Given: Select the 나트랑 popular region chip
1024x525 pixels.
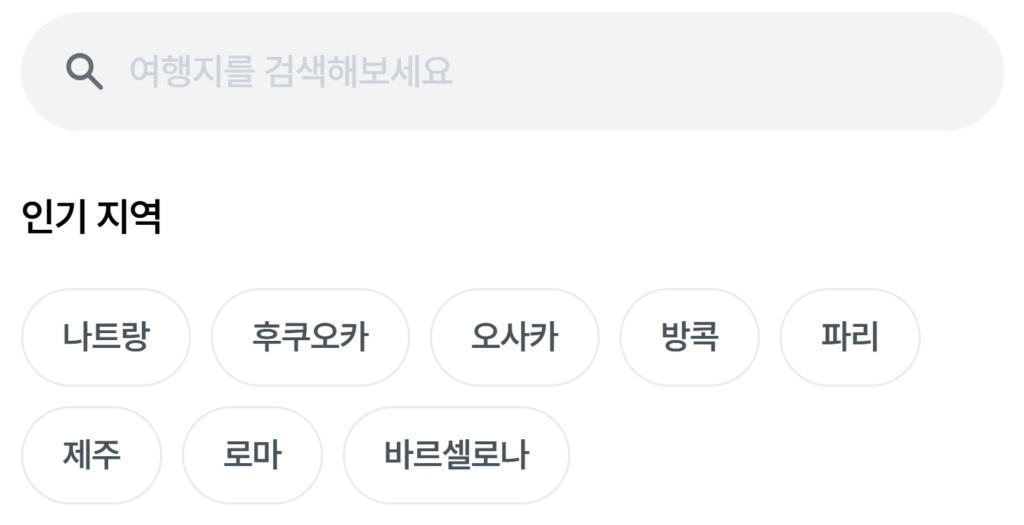Looking at the screenshot, I should 106,337.
